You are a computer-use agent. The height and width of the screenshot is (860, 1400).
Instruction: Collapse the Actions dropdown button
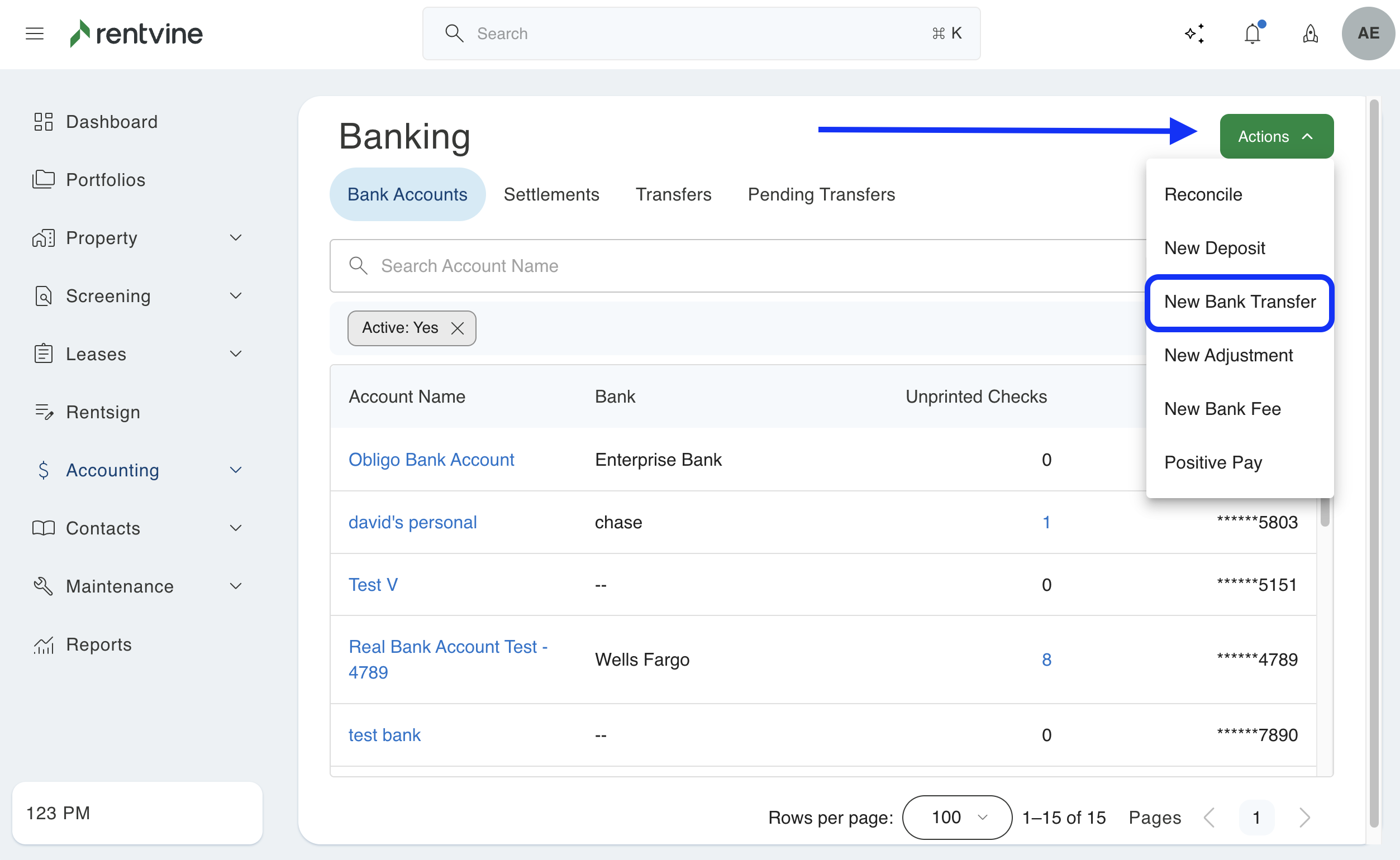pos(1276,136)
